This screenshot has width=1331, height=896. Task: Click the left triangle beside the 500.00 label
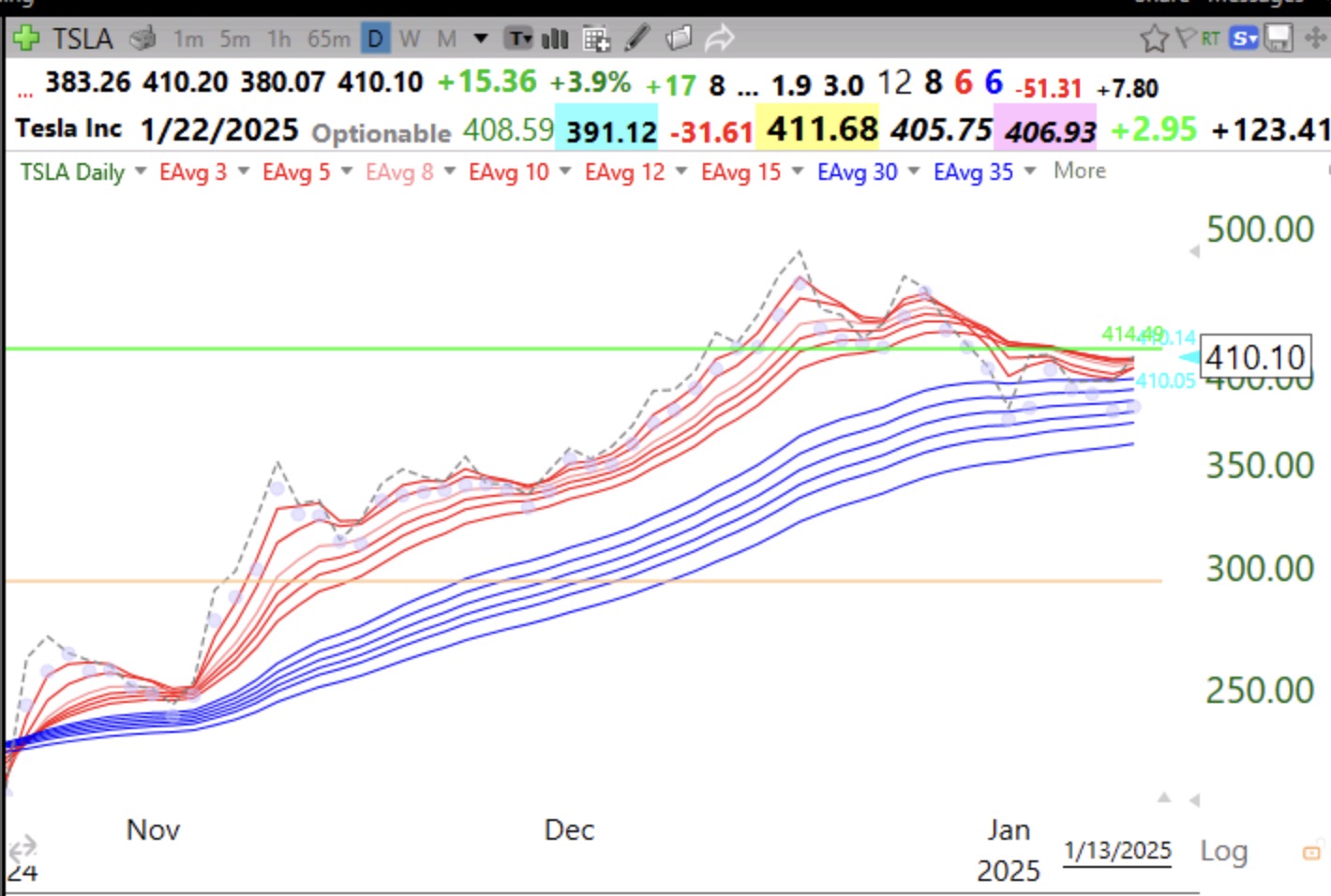coord(1194,251)
